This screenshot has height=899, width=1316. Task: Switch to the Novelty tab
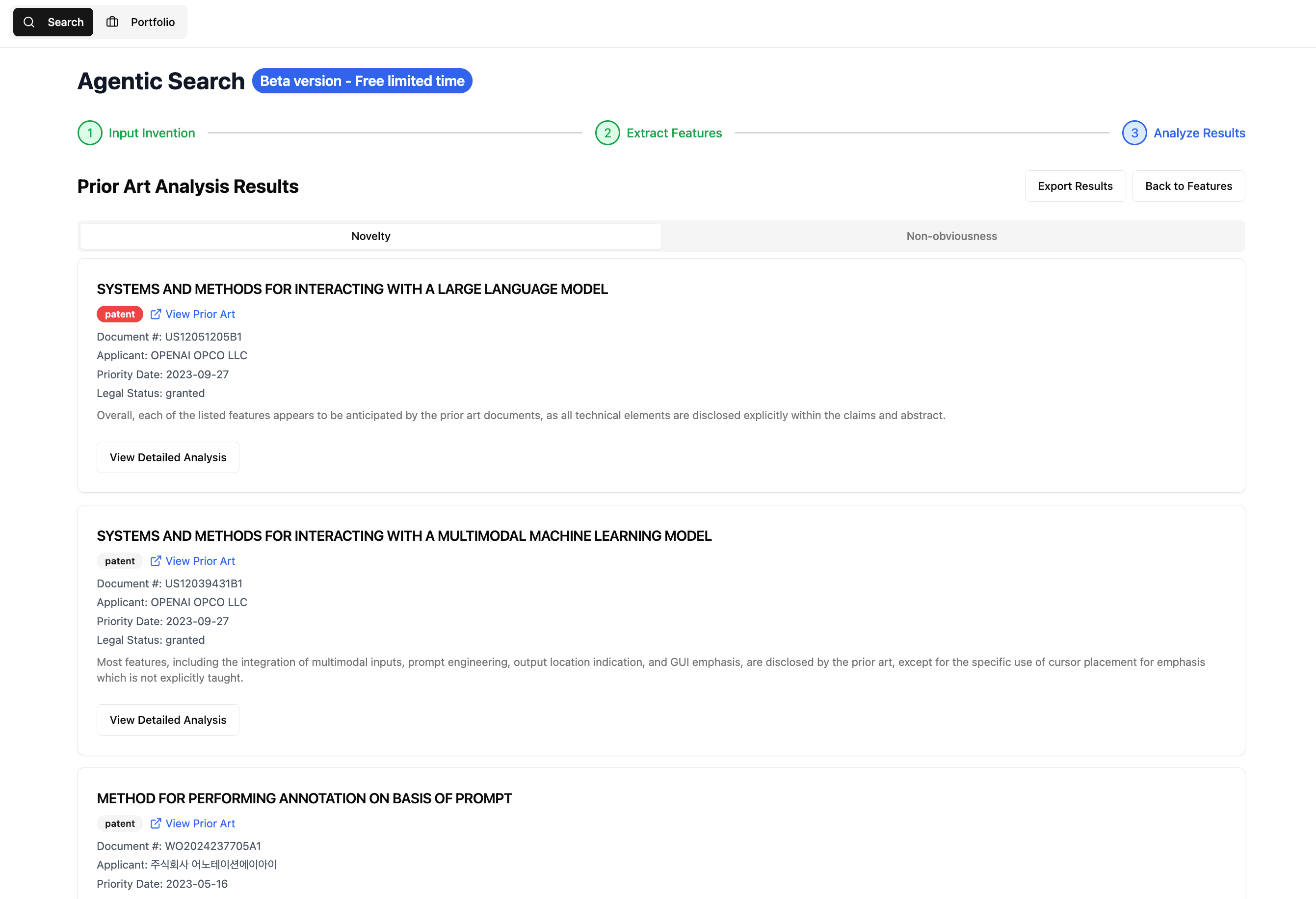370,236
